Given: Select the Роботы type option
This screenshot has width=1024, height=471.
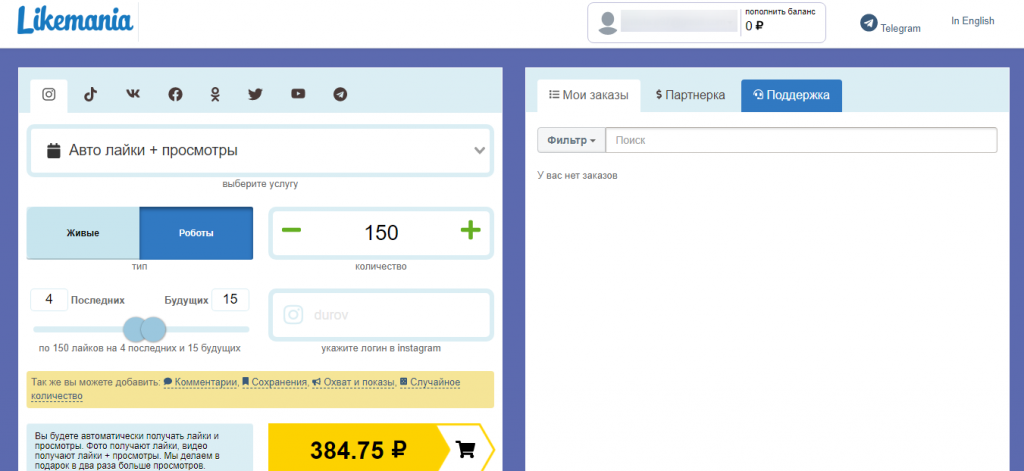Looking at the screenshot, I should point(196,233).
